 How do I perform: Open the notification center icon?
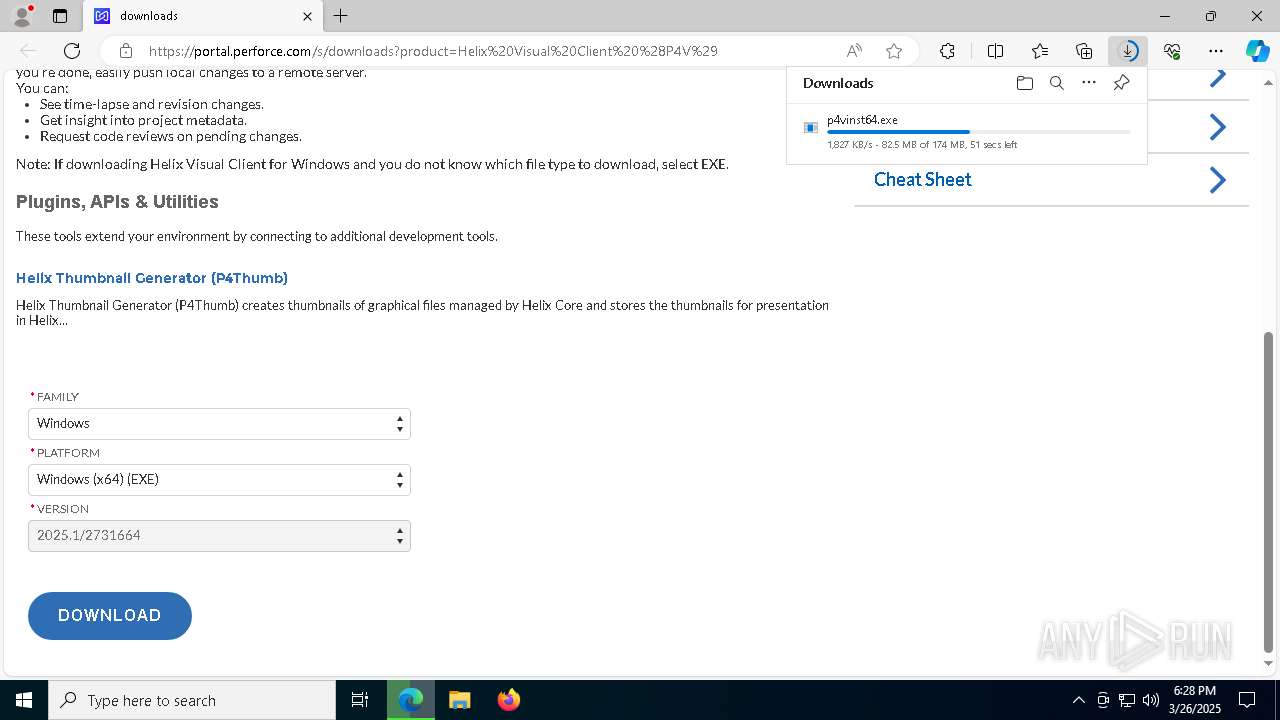point(1247,700)
